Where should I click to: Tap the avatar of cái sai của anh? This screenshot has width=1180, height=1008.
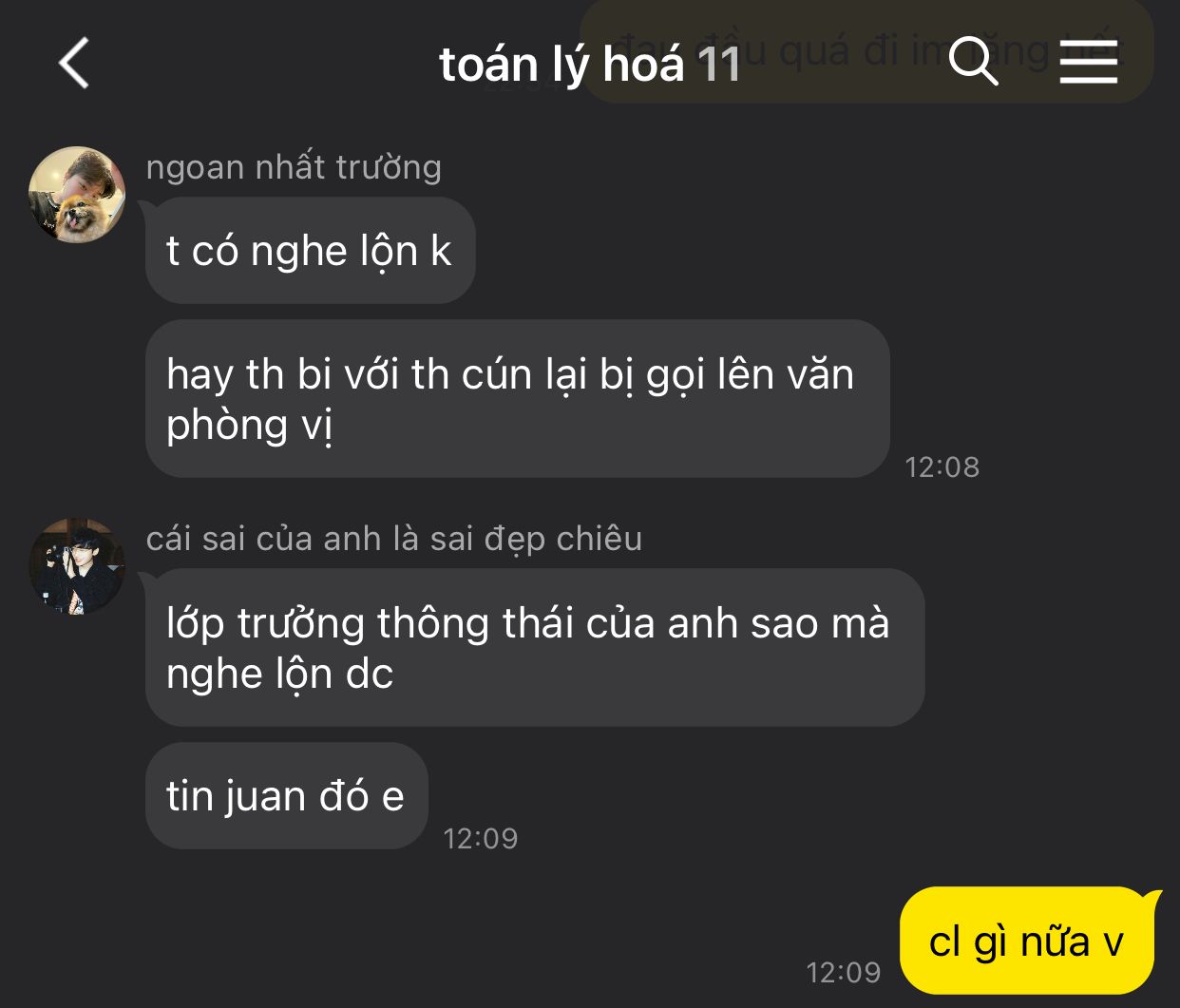[77, 566]
